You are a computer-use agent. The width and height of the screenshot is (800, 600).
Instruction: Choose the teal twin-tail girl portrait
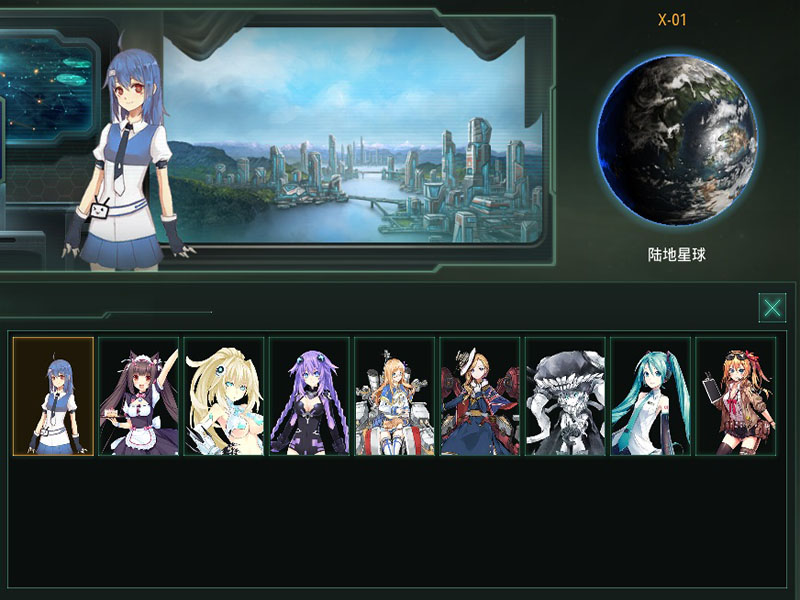[x=651, y=396]
